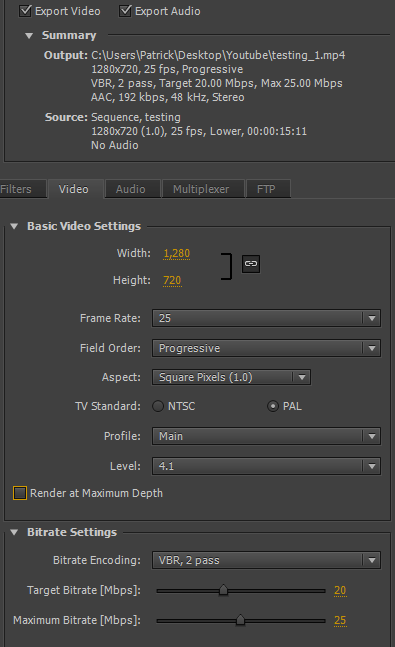Click the Target Bitrate slider handle
Image resolution: width=395 pixels, height=647 pixels.
(223, 590)
